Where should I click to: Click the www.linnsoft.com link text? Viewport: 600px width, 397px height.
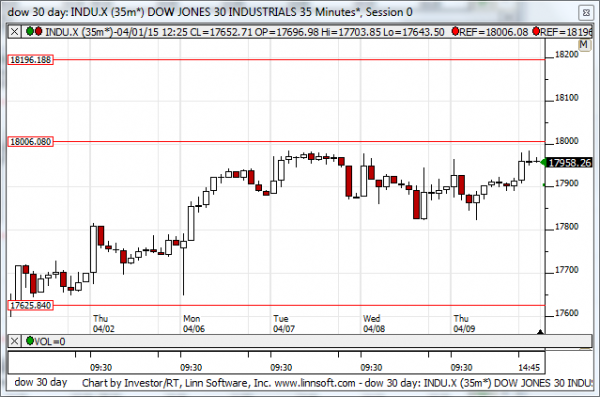point(315,383)
